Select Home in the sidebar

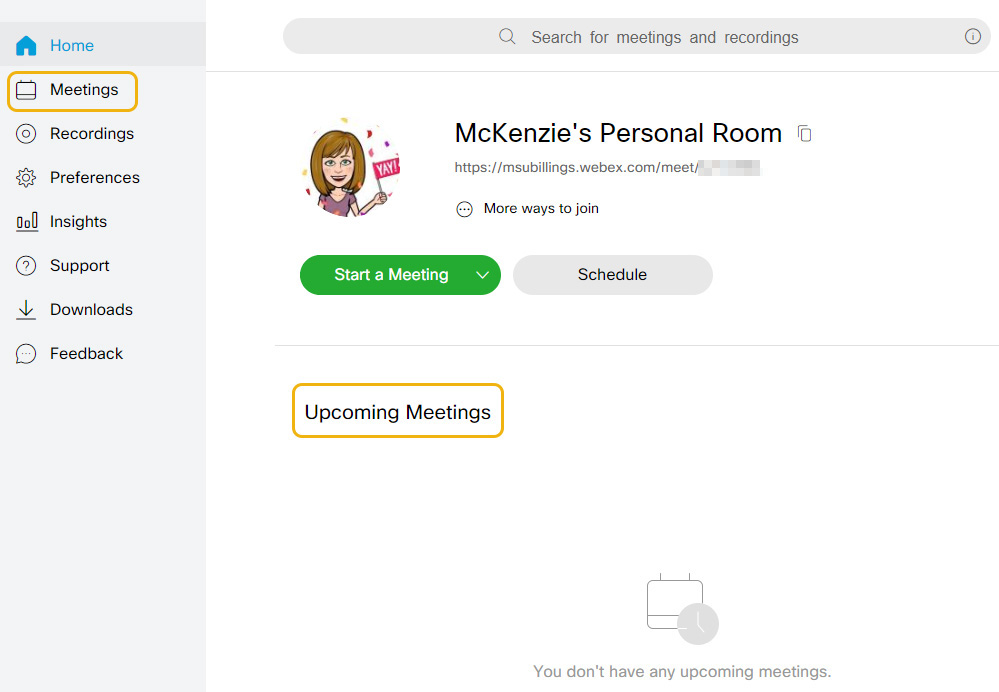(x=71, y=45)
